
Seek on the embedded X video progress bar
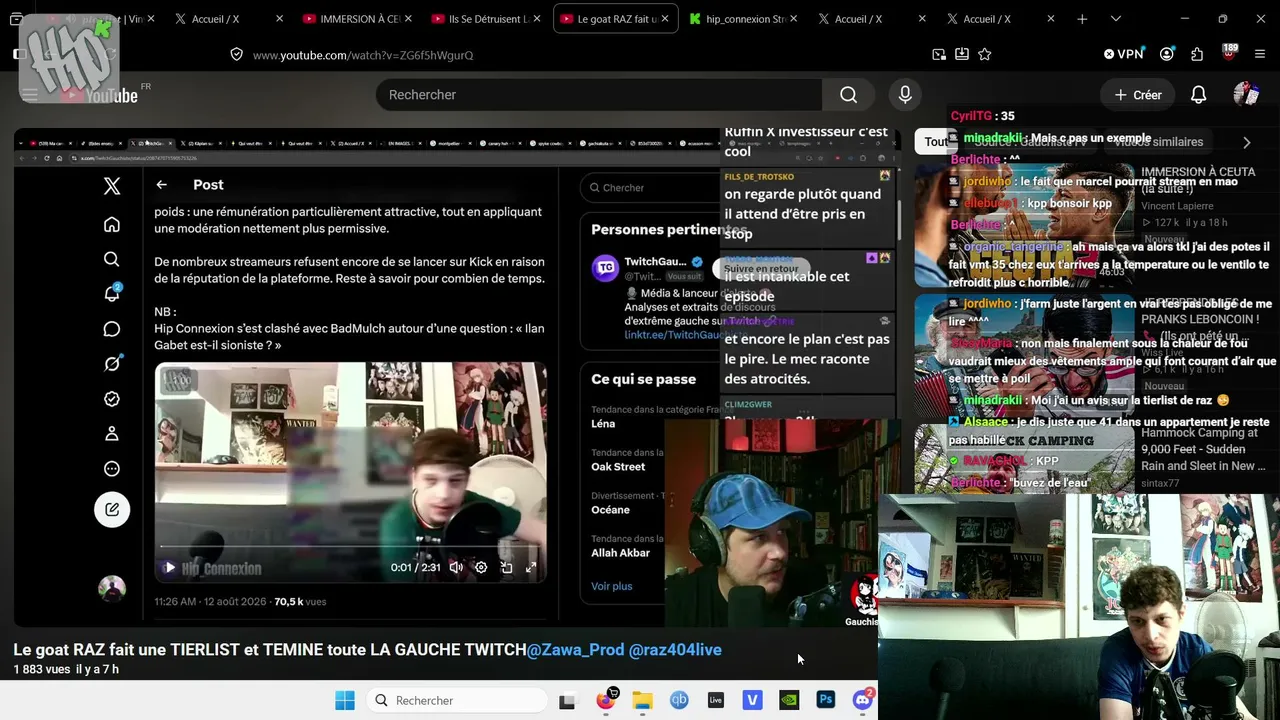click(x=350, y=546)
